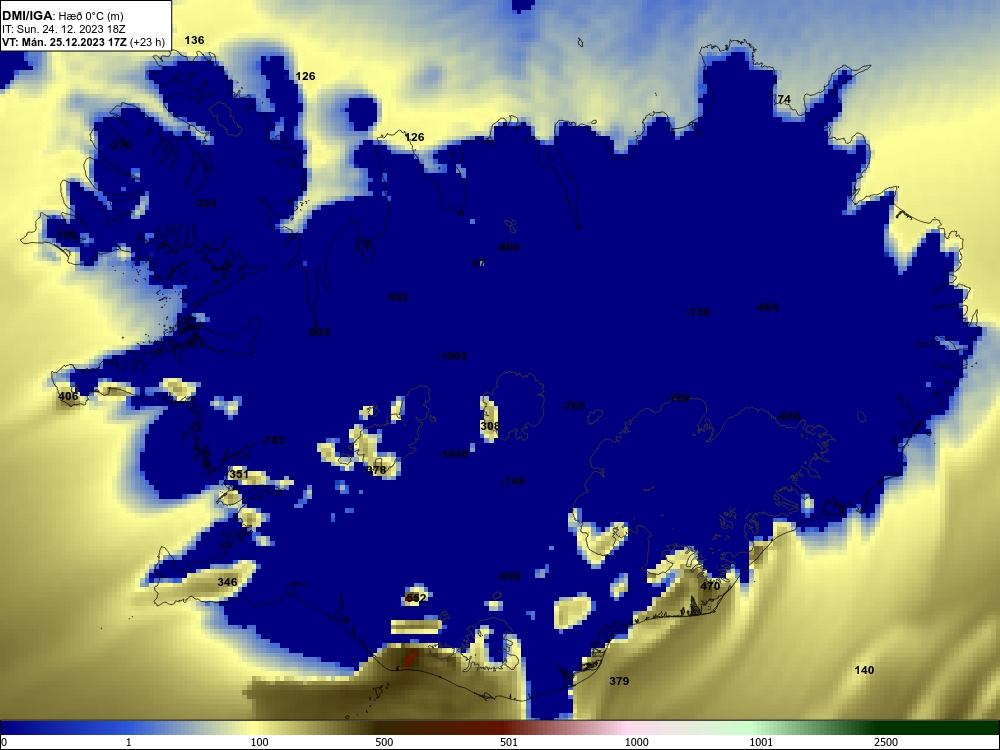The width and height of the screenshot is (1000, 750).
Task: Click the legend tick label 500
Action: click(x=384, y=742)
